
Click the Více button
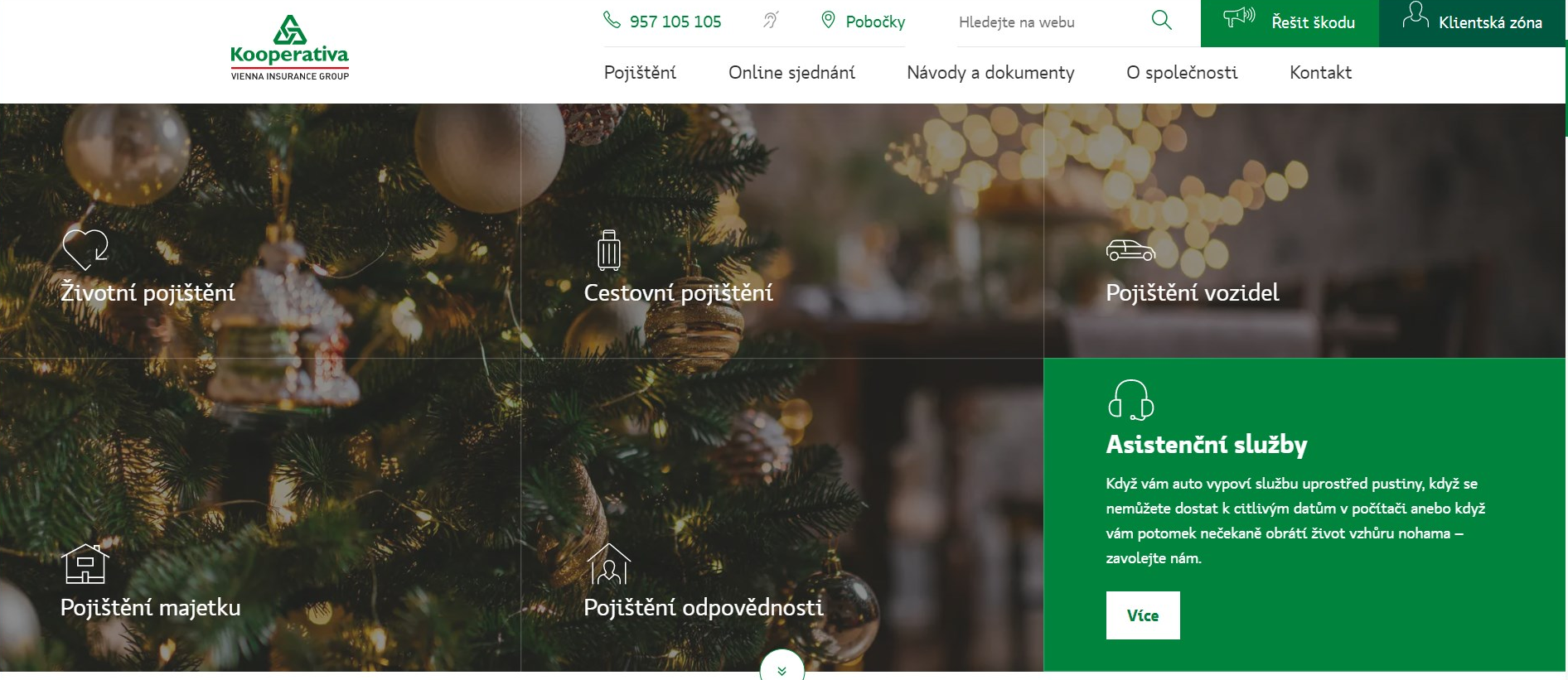click(1143, 615)
